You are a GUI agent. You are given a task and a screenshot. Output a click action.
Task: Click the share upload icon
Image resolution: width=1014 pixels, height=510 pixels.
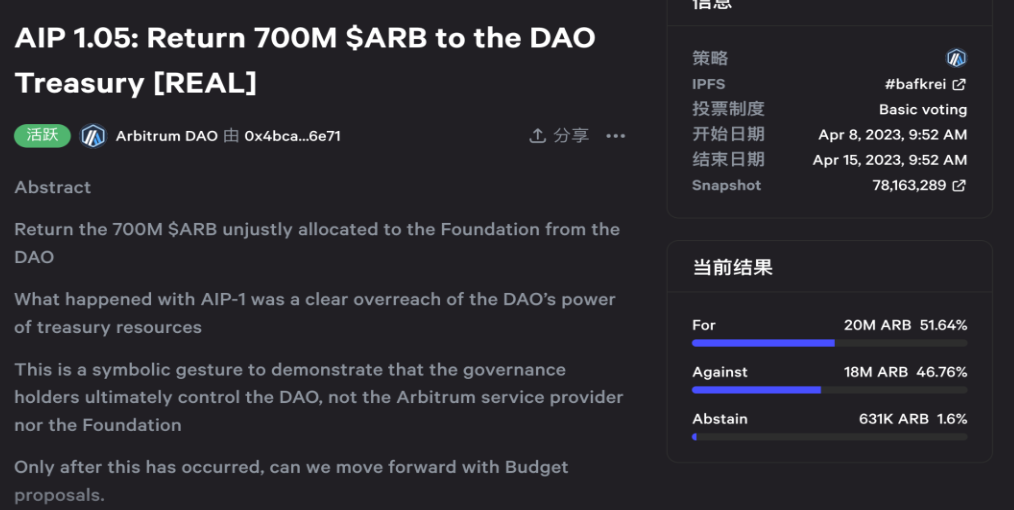537,136
